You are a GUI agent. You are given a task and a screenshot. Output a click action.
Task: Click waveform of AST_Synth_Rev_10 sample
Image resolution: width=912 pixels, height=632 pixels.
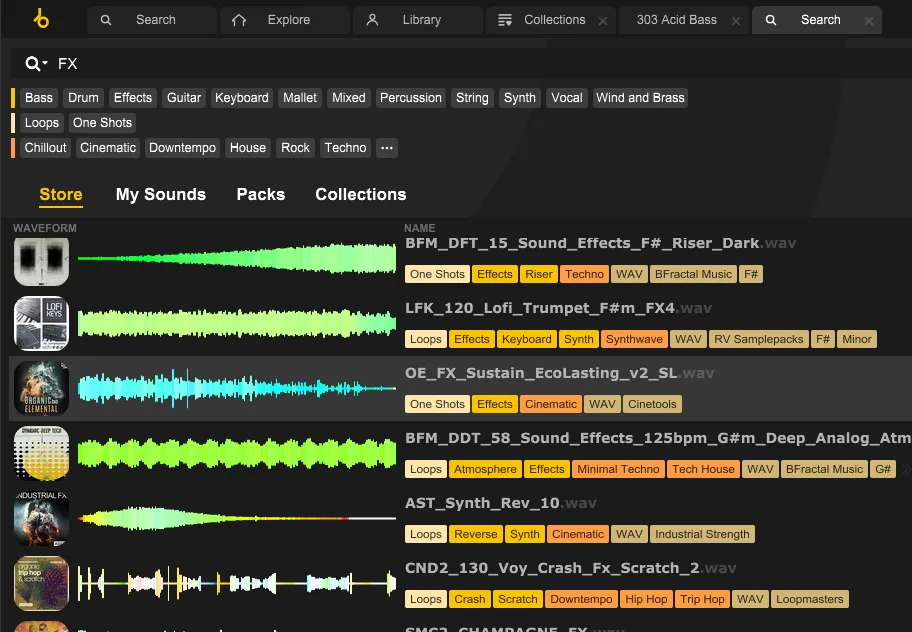coord(236,518)
